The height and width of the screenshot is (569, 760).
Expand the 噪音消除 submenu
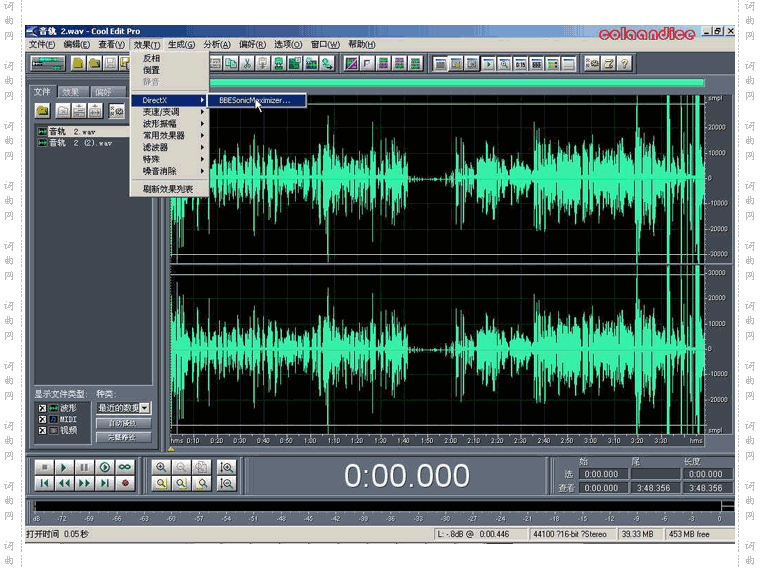coord(170,171)
